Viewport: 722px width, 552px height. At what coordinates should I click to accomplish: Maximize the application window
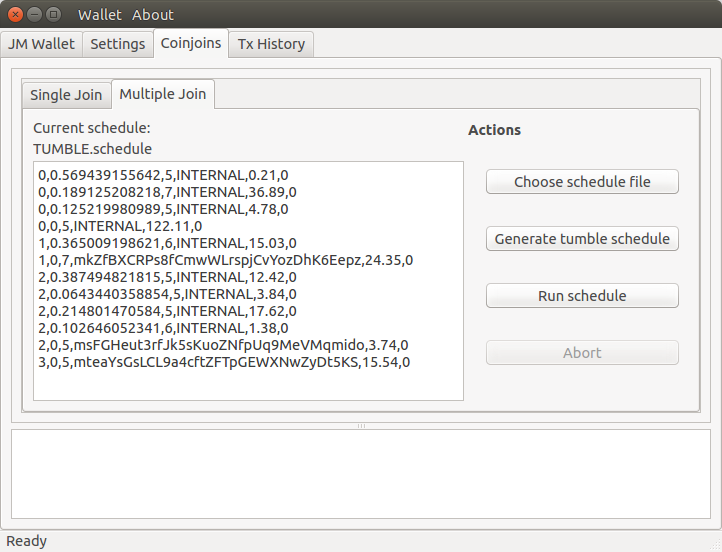(53, 14)
